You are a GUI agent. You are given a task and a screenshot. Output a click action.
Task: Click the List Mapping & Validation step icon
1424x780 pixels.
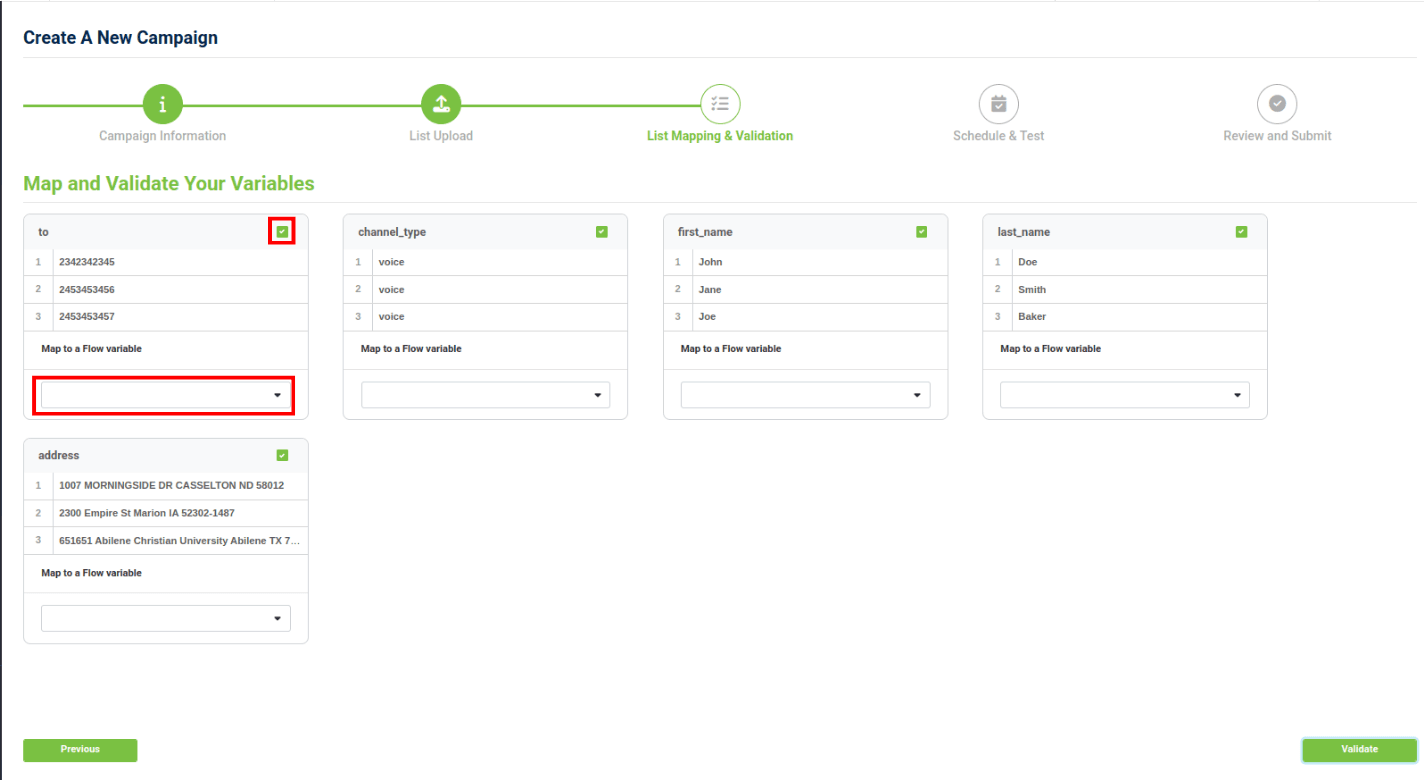click(720, 104)
